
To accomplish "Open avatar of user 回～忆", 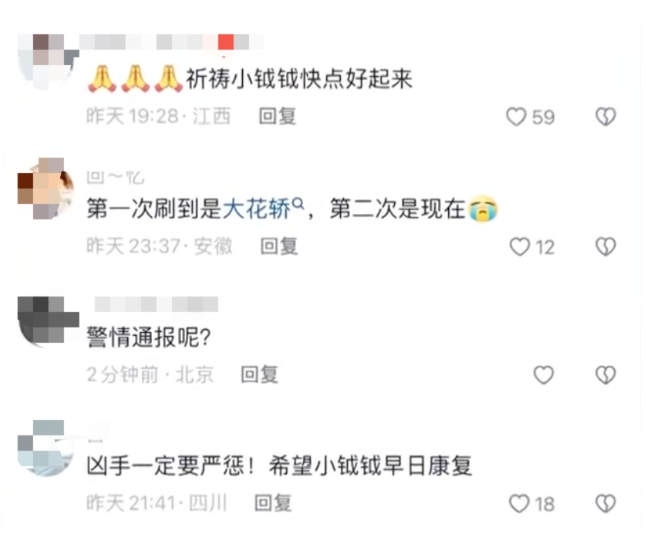I will (x=46, y=189).
